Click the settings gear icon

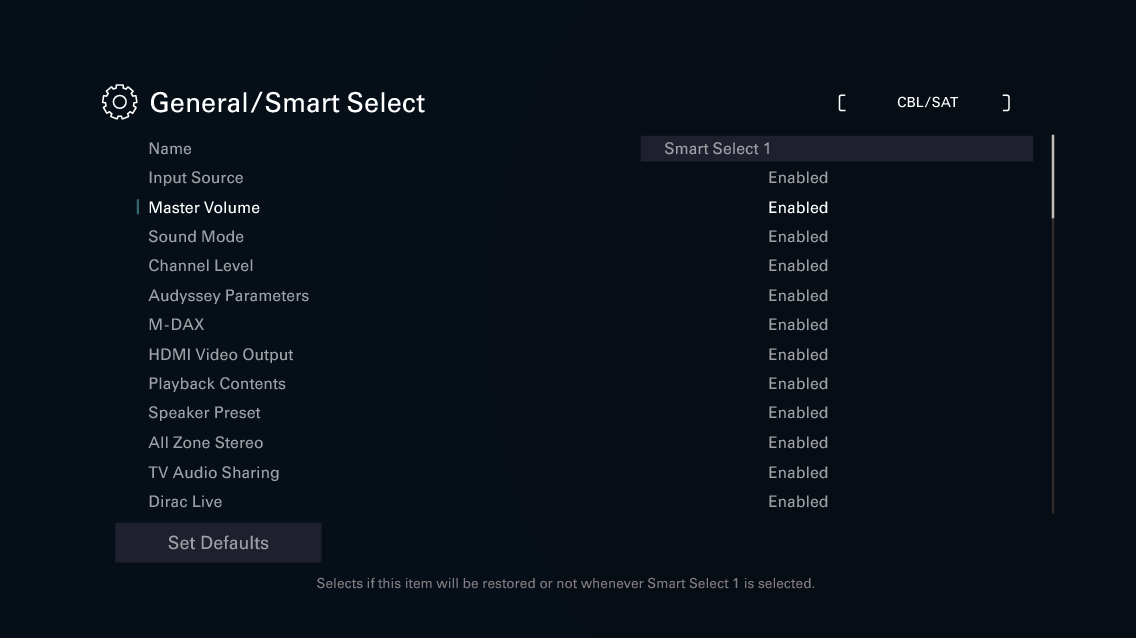click(119, 101)
